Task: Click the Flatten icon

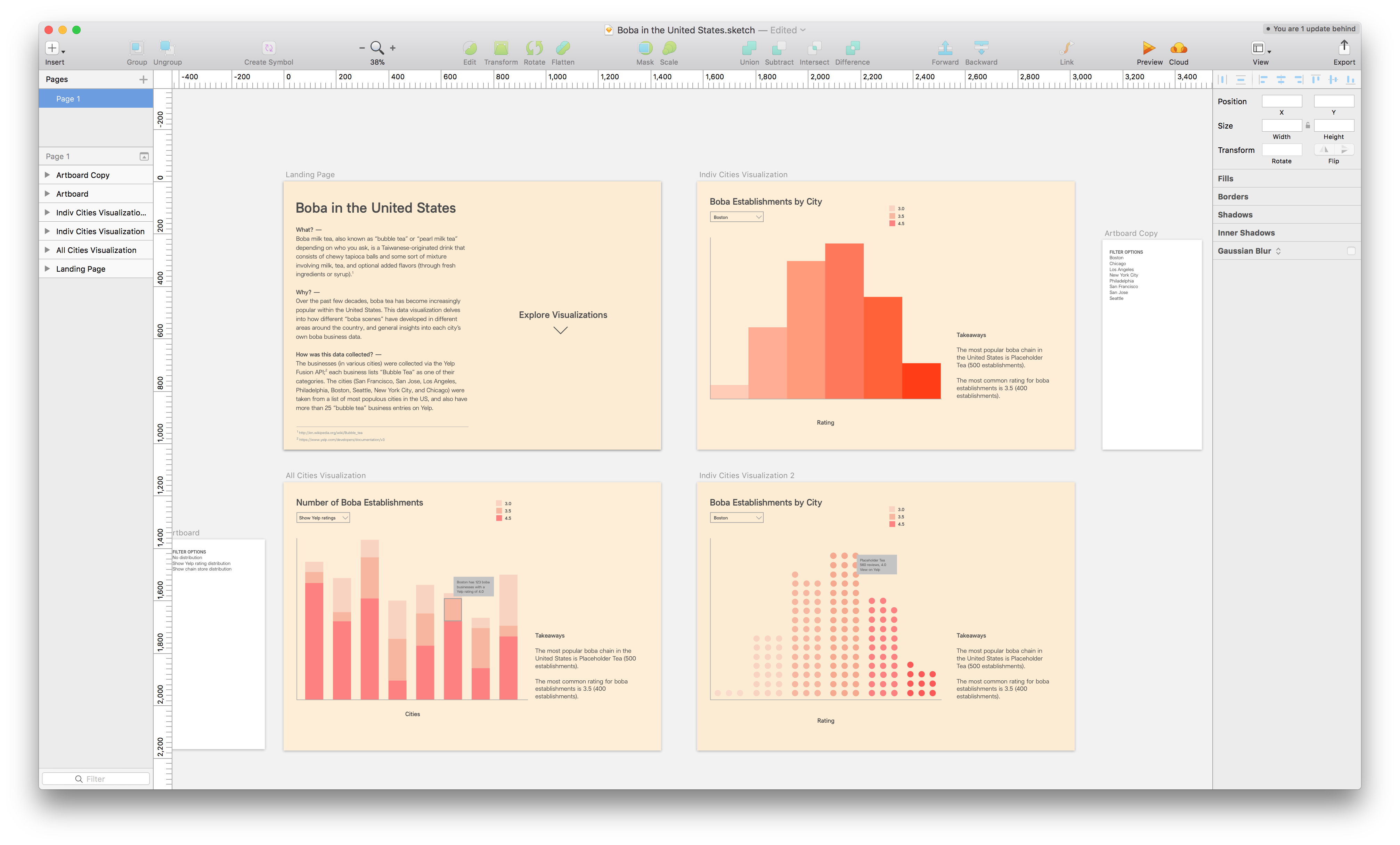Action: tap(562, 48)
